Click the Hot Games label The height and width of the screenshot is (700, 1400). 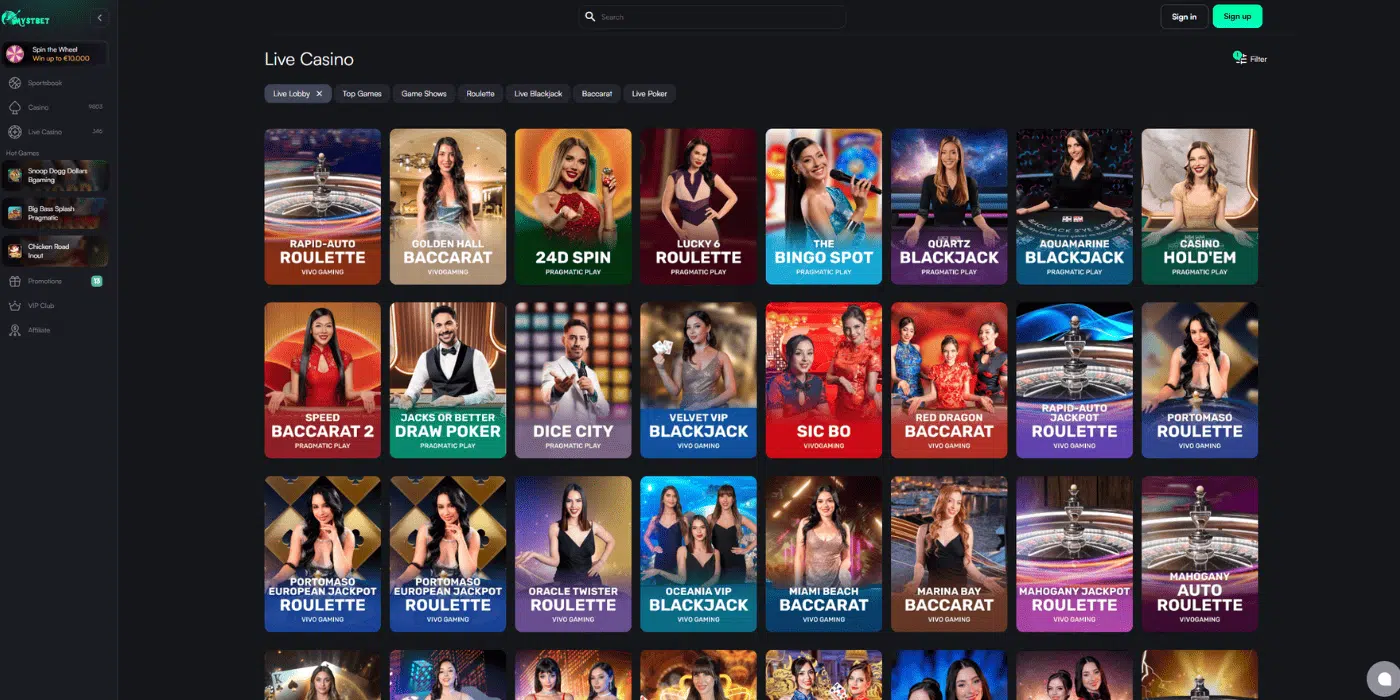click(22, 153)
